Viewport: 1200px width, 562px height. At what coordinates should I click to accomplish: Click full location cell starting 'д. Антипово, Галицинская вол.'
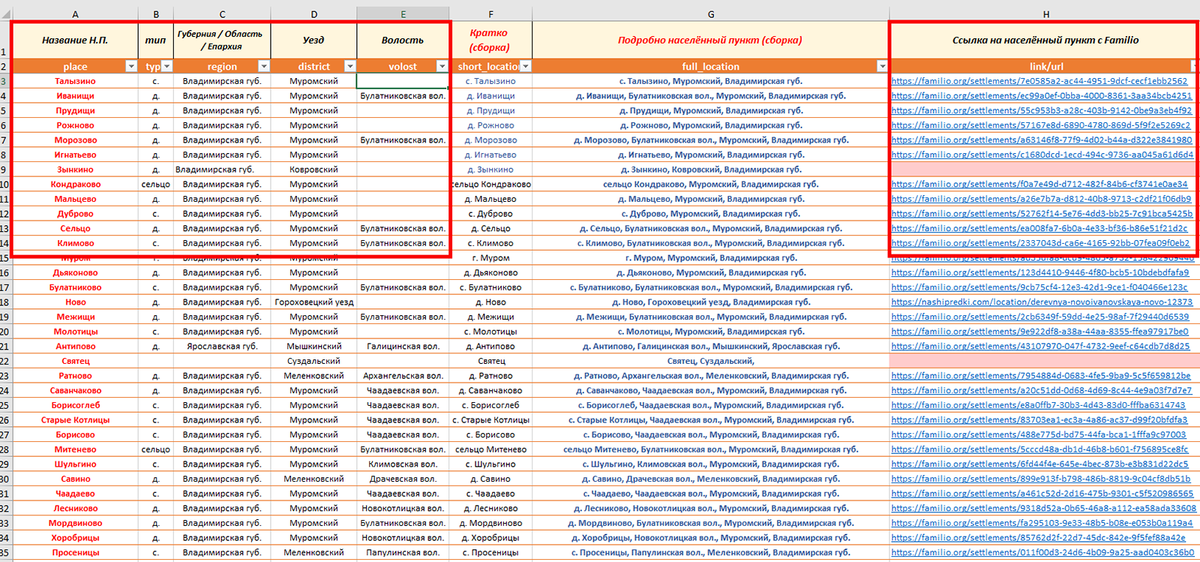point(711,346)
